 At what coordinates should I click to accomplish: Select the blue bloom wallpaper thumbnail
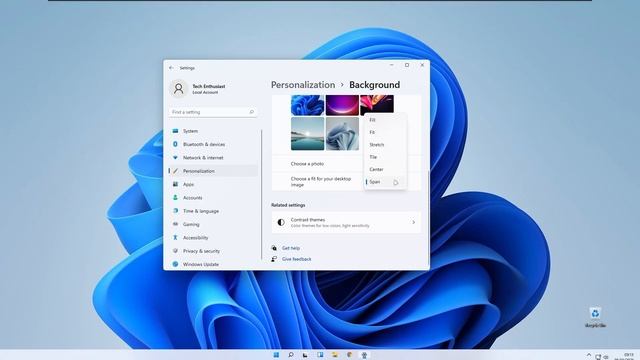tap(307, 105)
